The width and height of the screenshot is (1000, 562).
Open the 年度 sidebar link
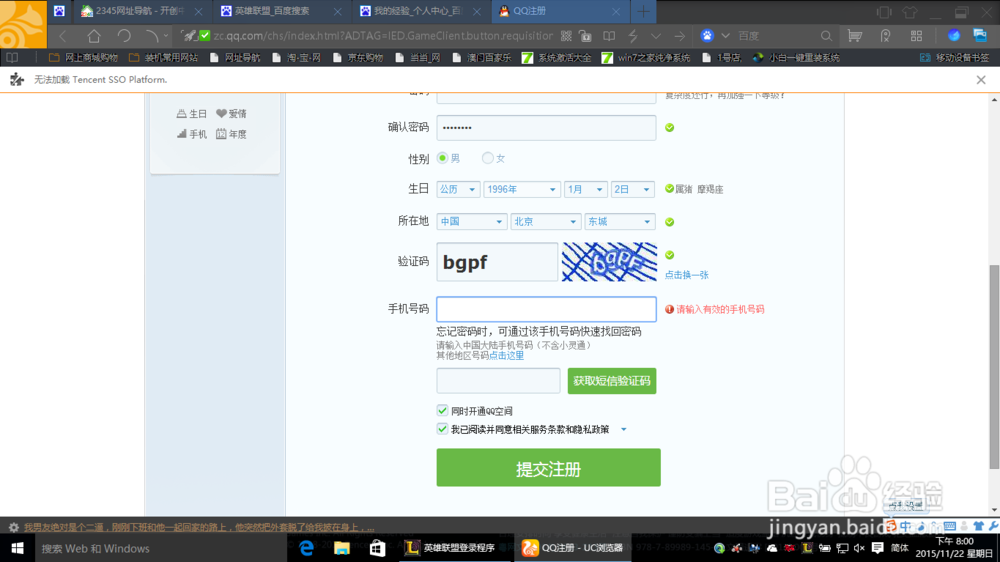(231, 134)
